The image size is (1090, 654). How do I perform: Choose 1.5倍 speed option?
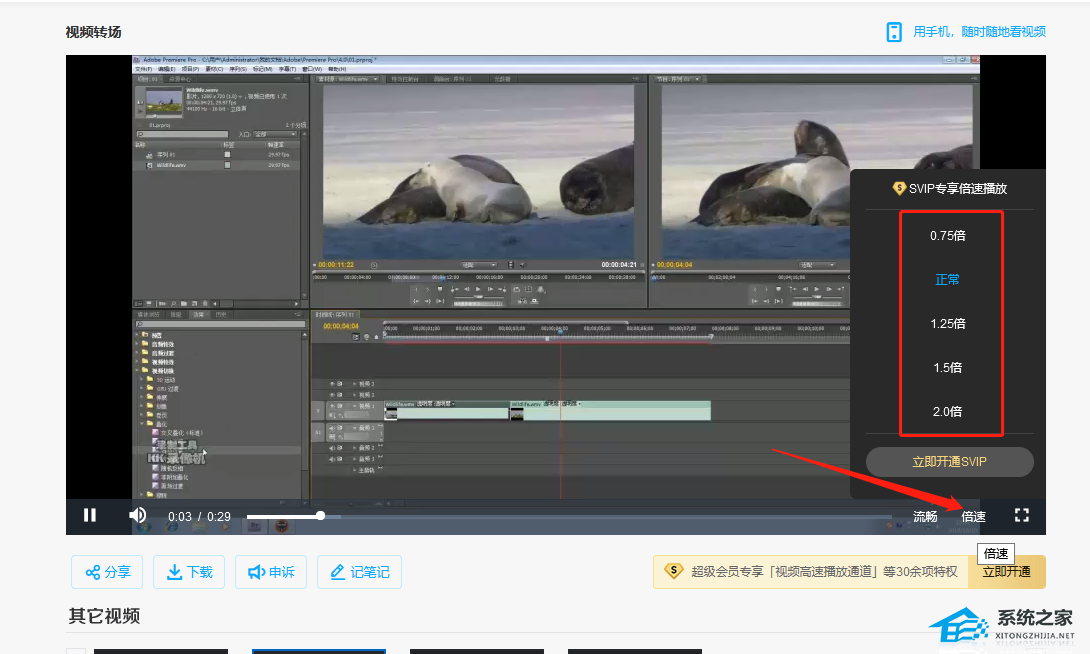coord(947,368)
